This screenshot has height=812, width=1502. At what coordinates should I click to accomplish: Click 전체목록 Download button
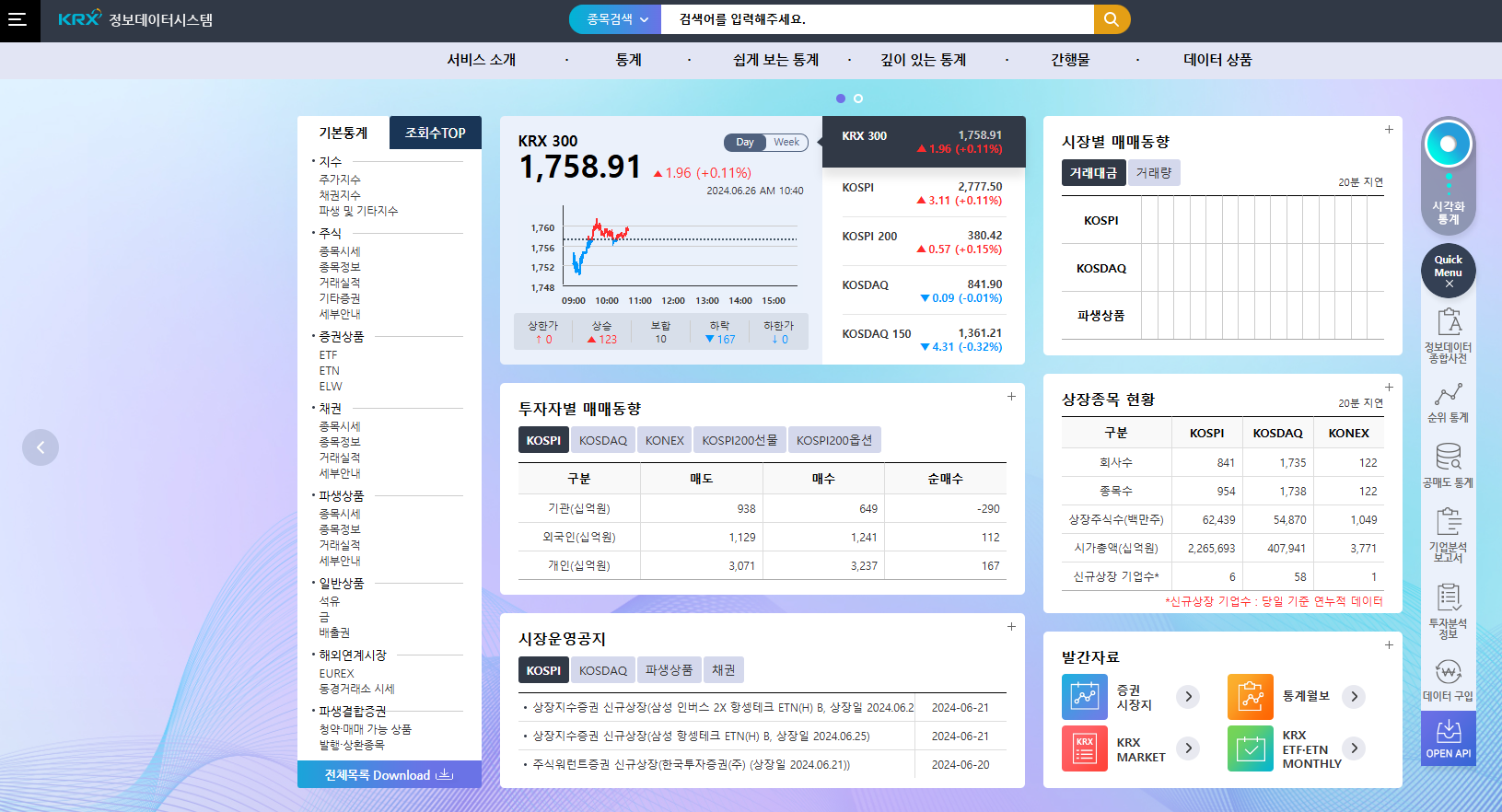tap(390, 774)
